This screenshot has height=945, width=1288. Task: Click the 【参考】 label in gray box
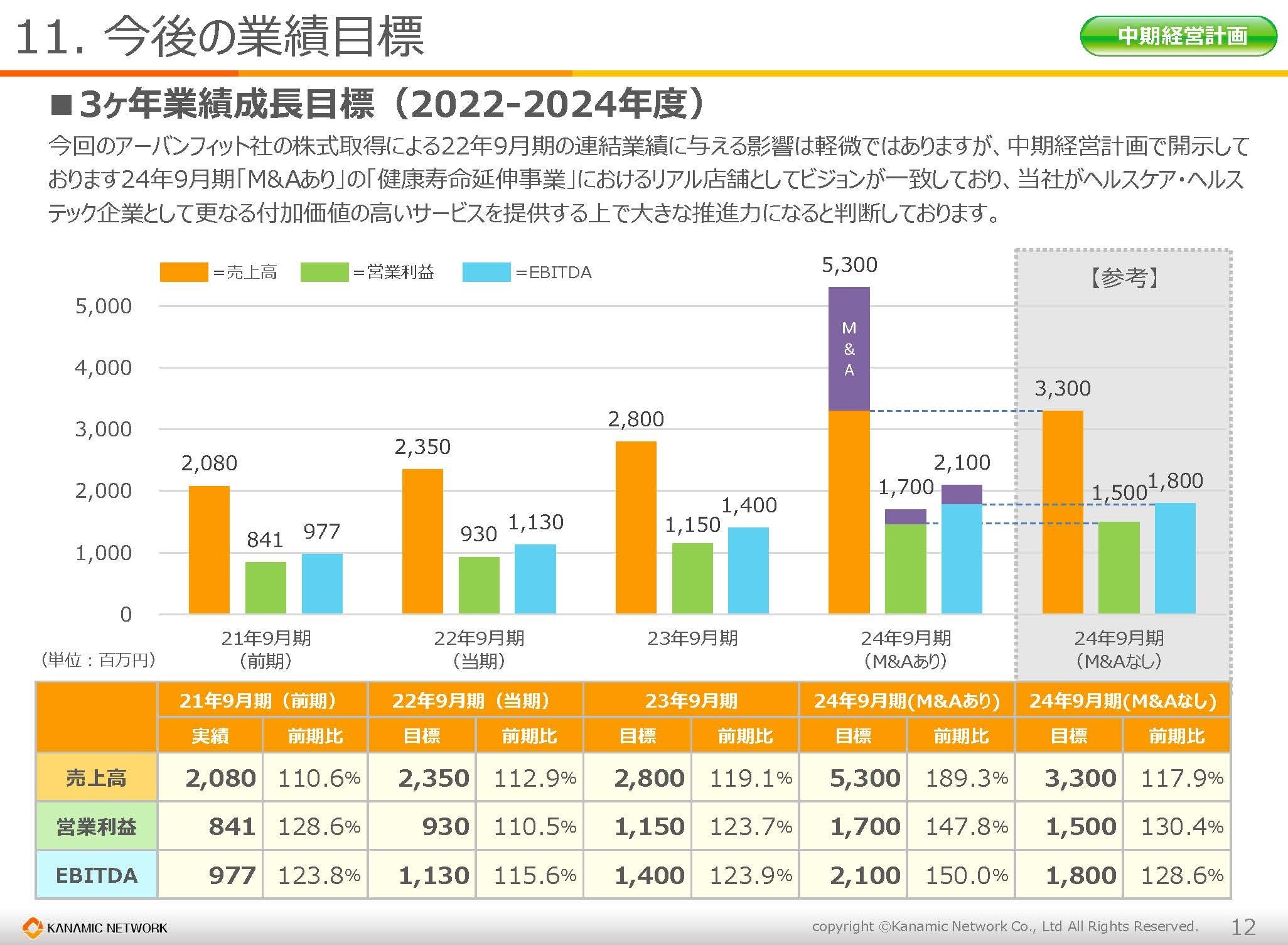1124,278
